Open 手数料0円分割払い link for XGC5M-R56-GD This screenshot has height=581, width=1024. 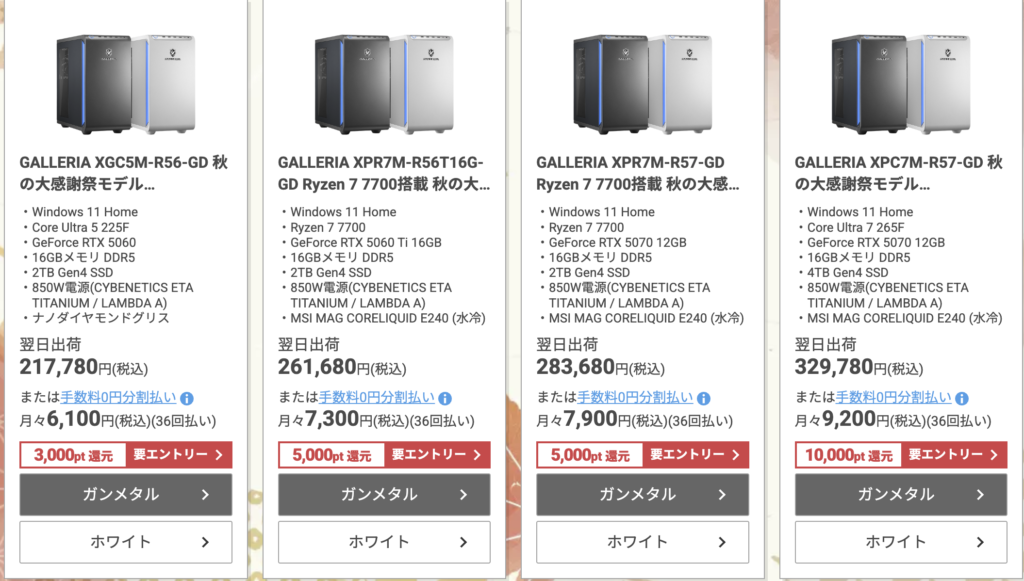[118, 398]
